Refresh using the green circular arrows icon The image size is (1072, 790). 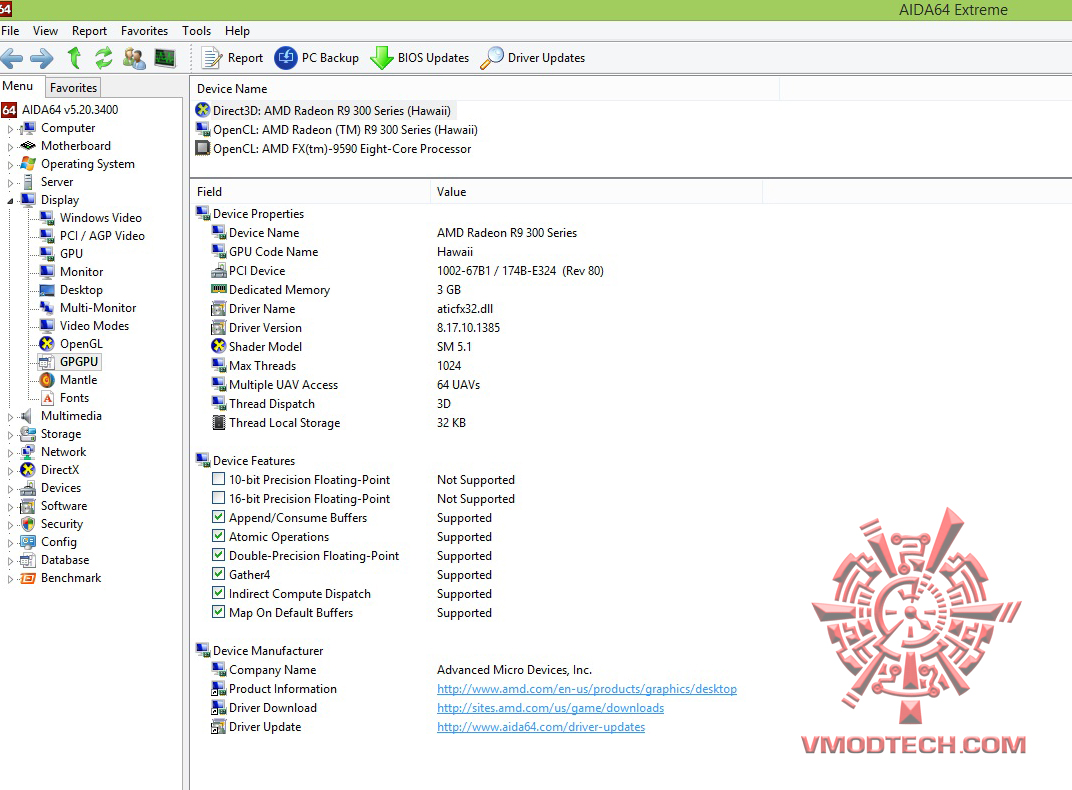pyautogui.click(x=104, y=58)
